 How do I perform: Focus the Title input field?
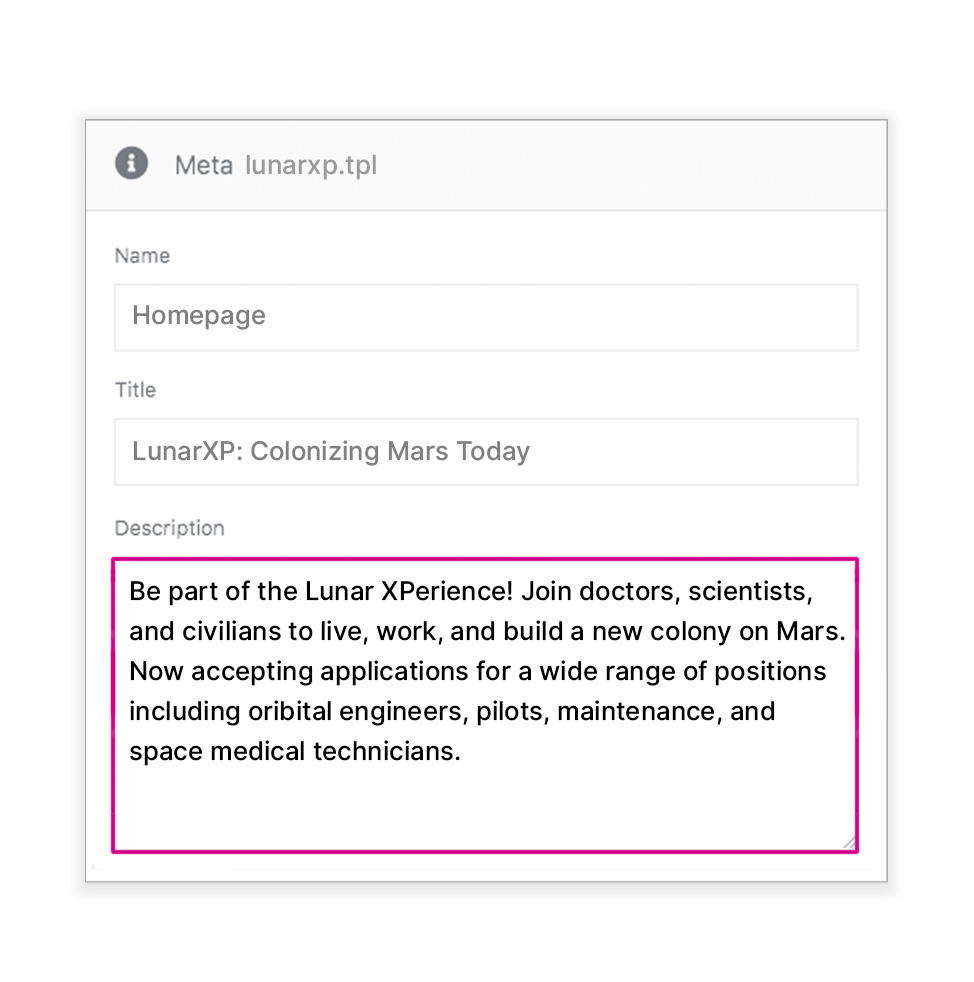click(486, 452)
